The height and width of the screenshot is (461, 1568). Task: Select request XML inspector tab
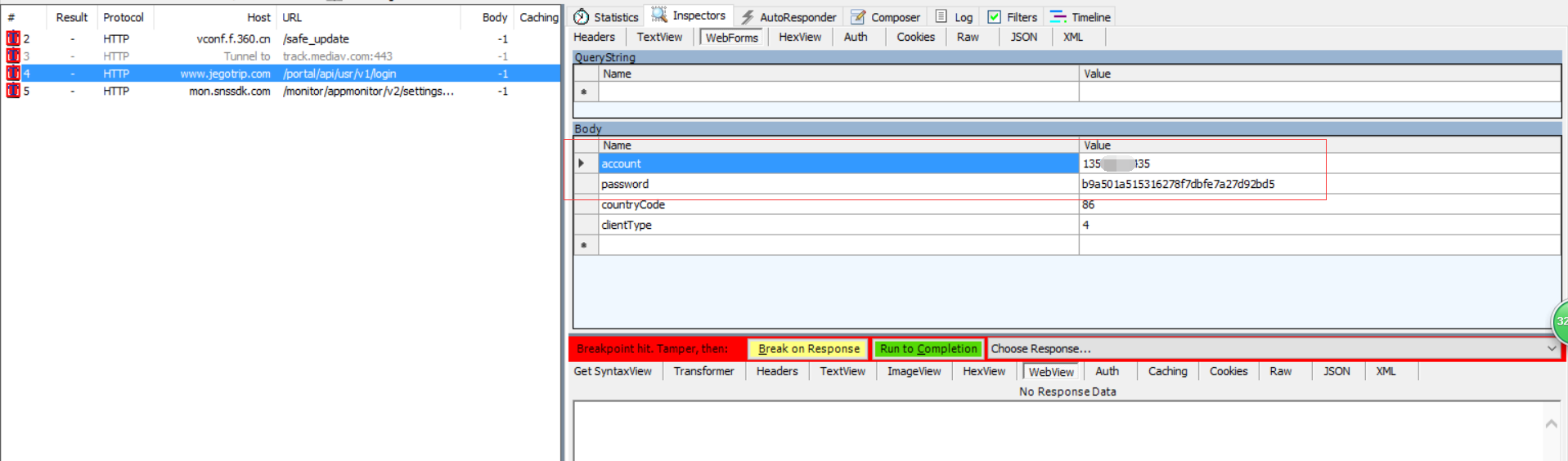[1073, 37]
